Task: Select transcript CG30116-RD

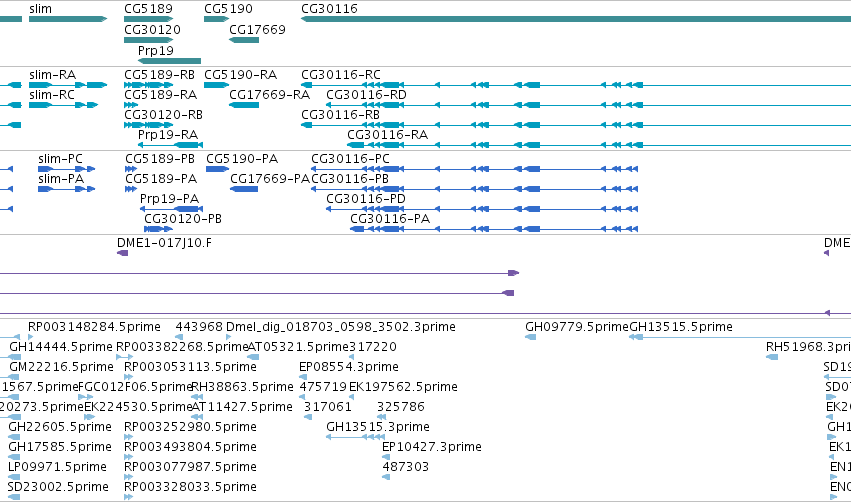Action: tap(366, 94)
